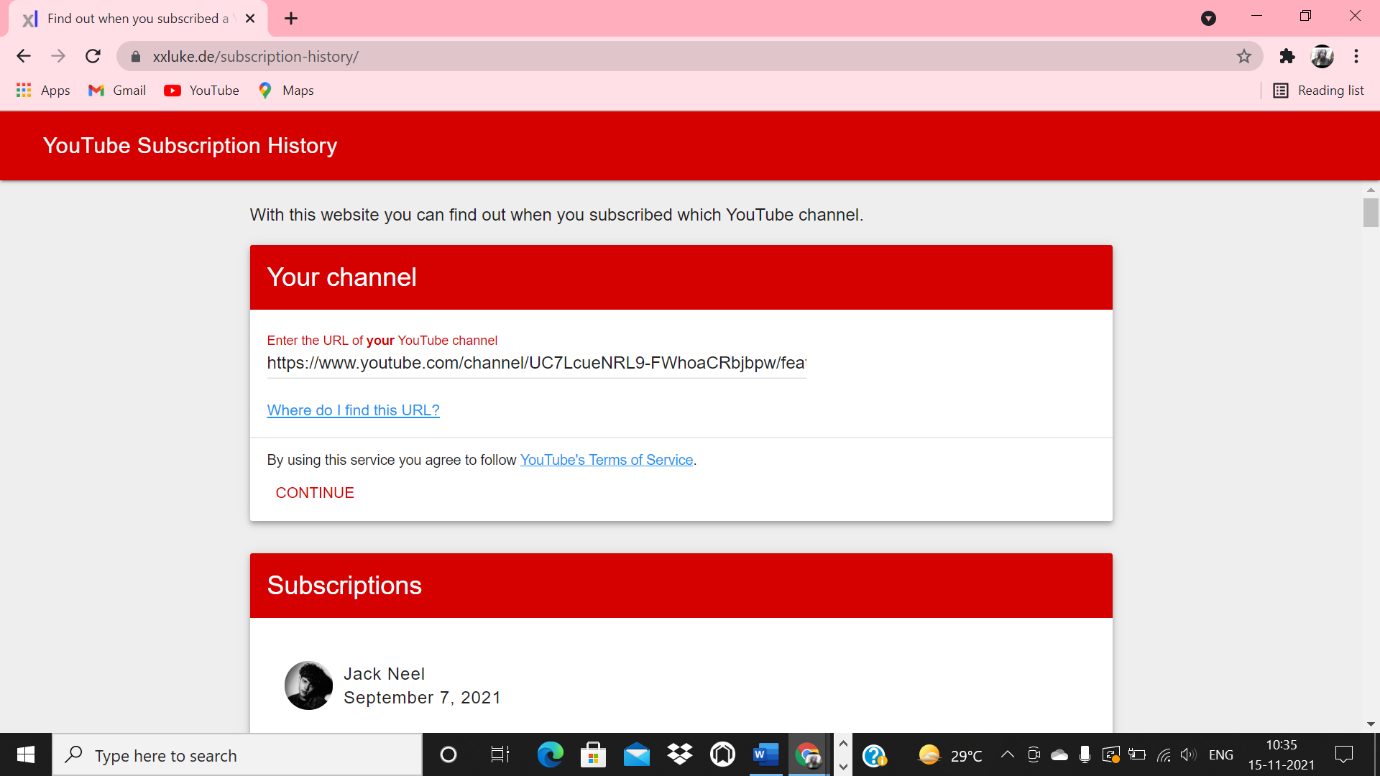The height and width of the screenshot is (776, 1380).
Task: Click the Jack Neel channel name
Action: pos(384,674)
